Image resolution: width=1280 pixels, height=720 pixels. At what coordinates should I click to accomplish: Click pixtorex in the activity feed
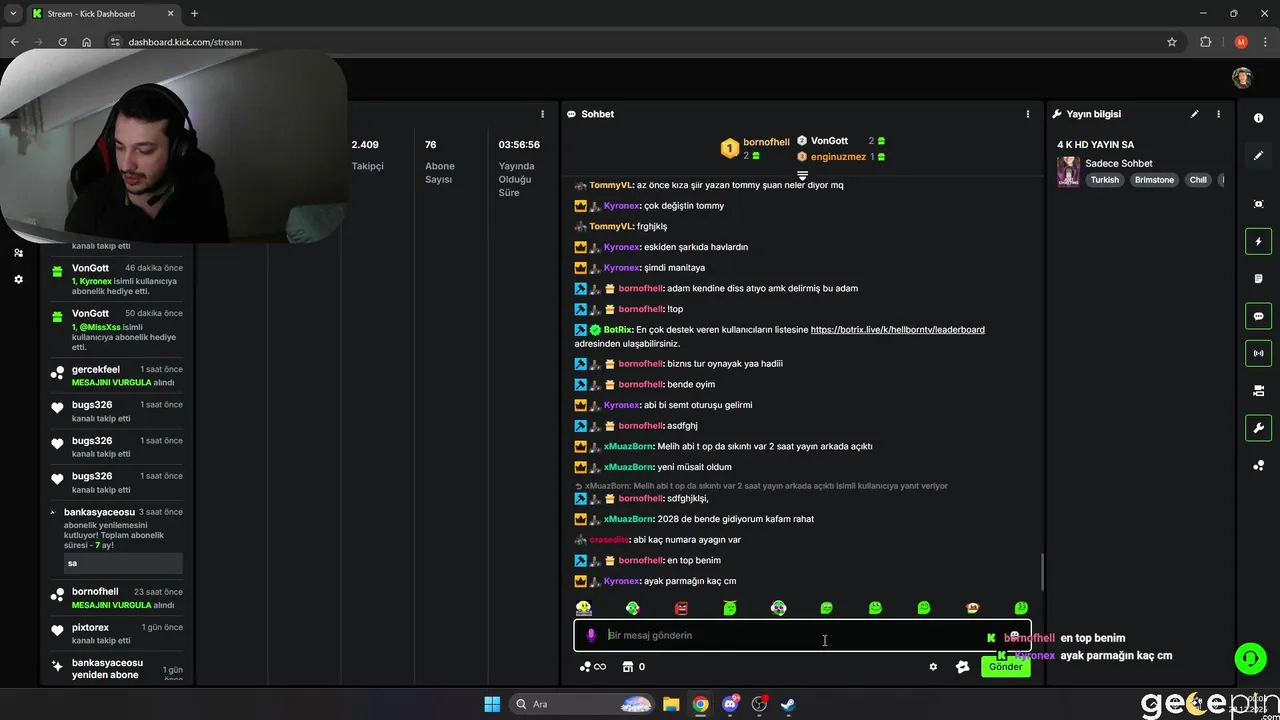coord(90,627)
